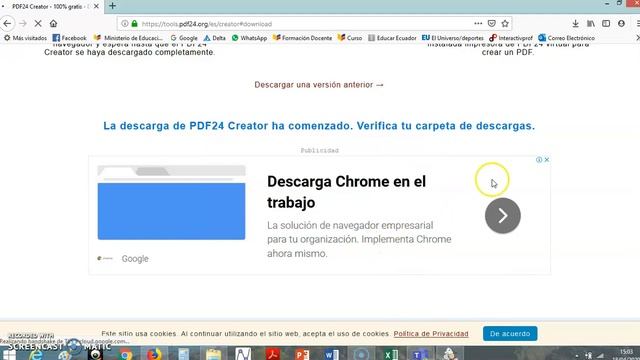Open the Interactivprof bookmark
Image resolution: width=640 pixels, height=360 pixels.
click(x=511, y=38)
